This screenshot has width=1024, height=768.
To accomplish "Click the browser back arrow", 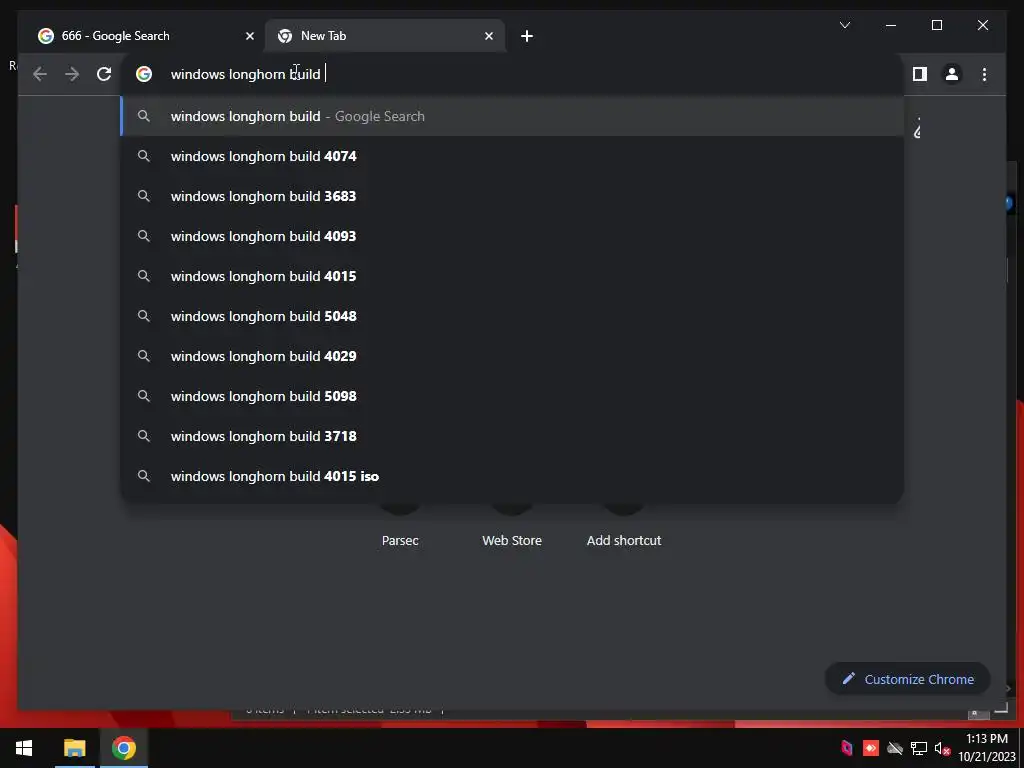I will [40, 74].
